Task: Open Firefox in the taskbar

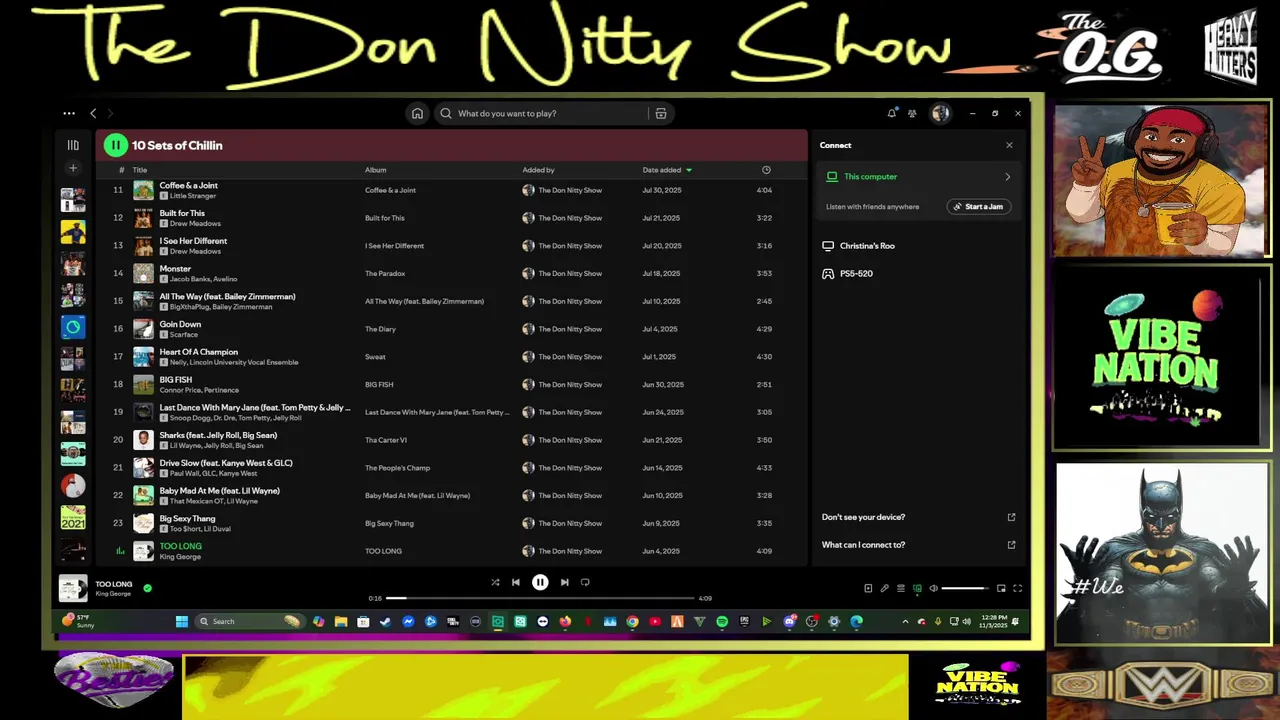Action: tap(565, 621)
